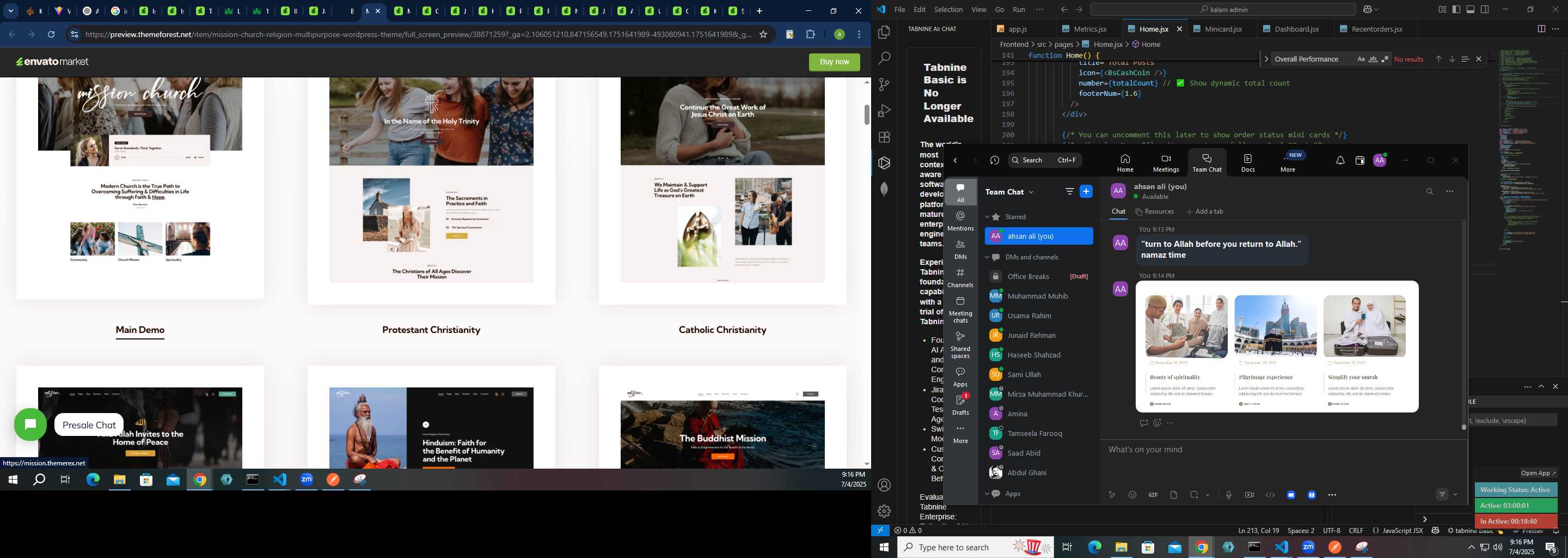Open DMs in Zoom chat sidebar
The height and width of the screenshot is (558, 1568).
click(x=960, y=250)
